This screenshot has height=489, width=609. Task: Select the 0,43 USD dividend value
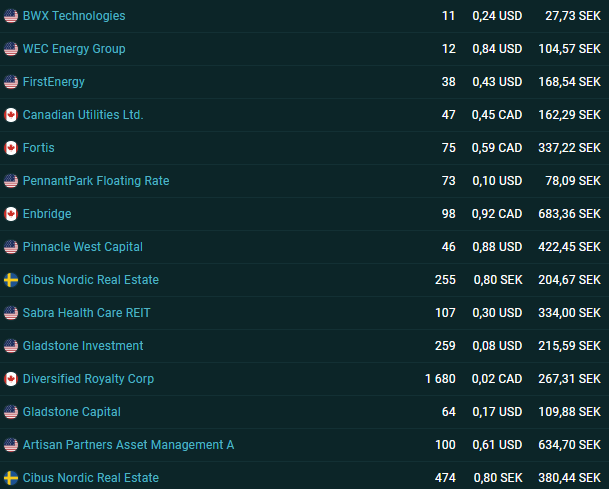(x=497, y=82)
